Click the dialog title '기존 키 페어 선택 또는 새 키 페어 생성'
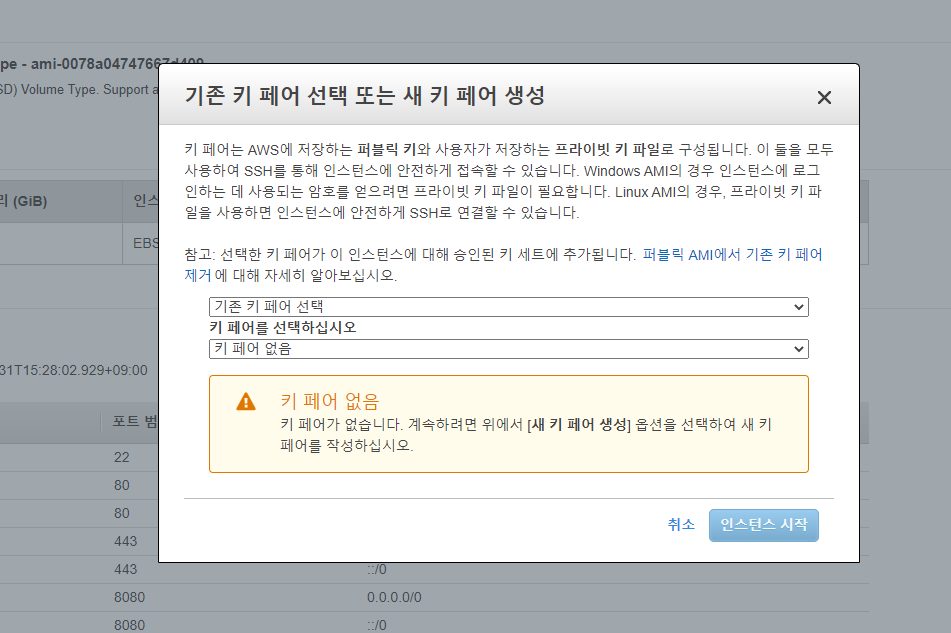The width and height of the screenshot is (951, 633). (x=365, y=95)
